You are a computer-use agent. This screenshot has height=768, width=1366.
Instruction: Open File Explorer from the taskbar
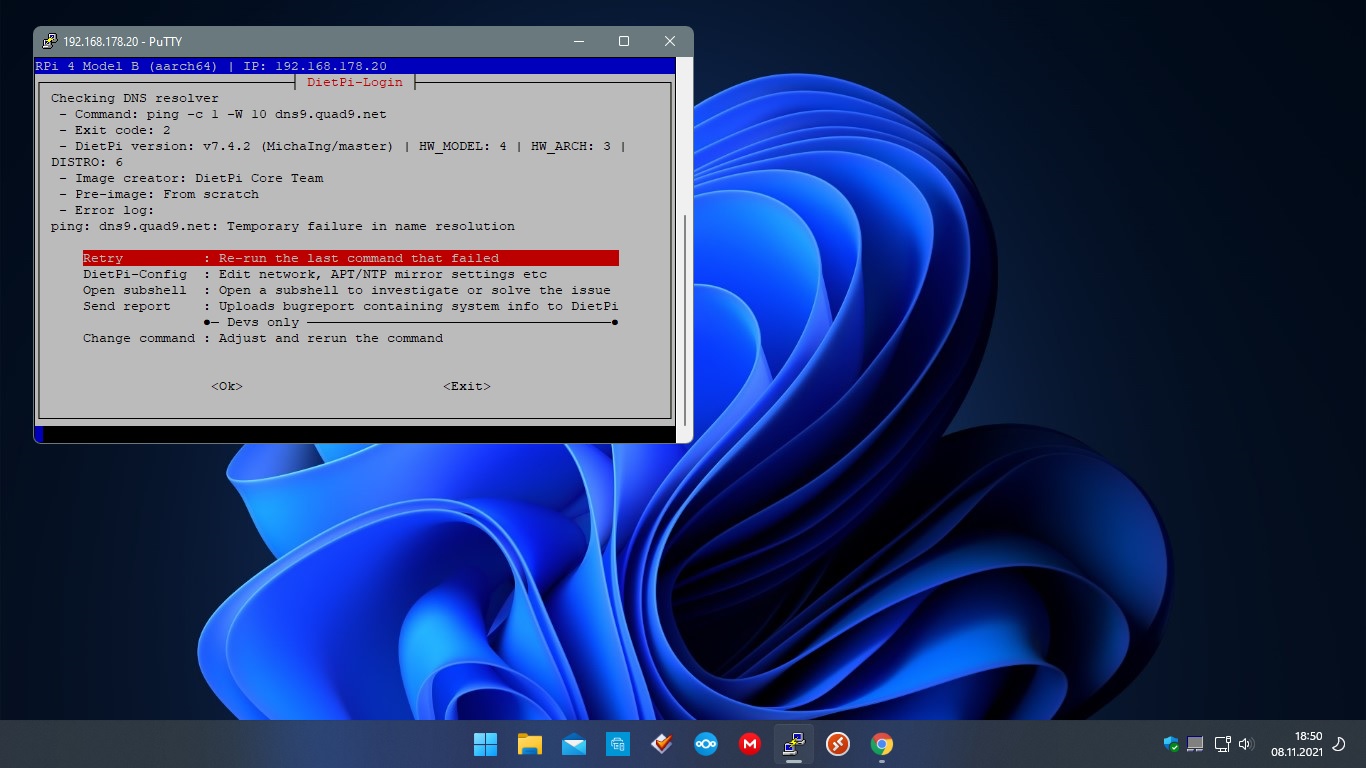coord(529,744)
